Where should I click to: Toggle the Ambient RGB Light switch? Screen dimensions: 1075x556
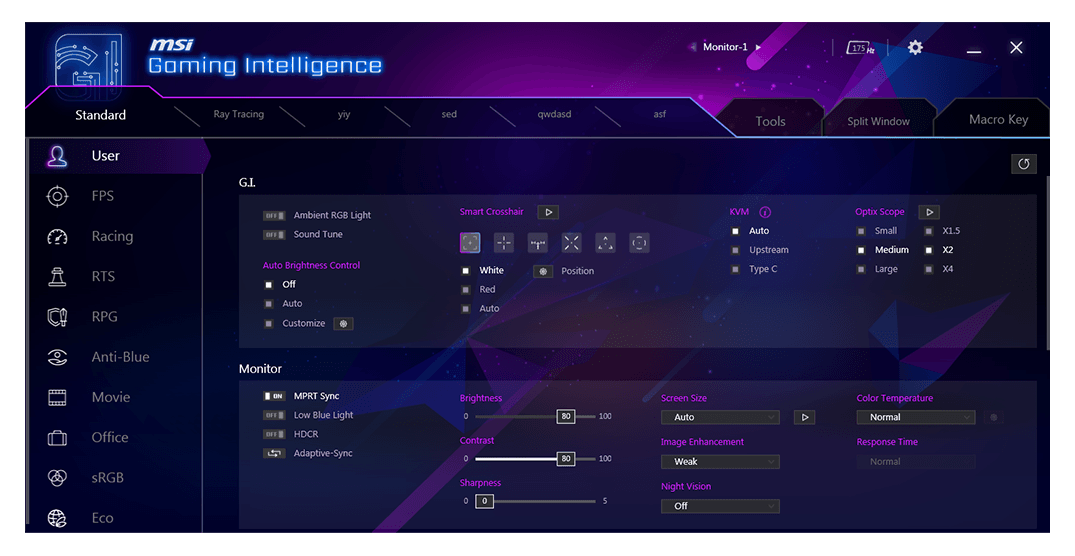[x=274, y=215]
